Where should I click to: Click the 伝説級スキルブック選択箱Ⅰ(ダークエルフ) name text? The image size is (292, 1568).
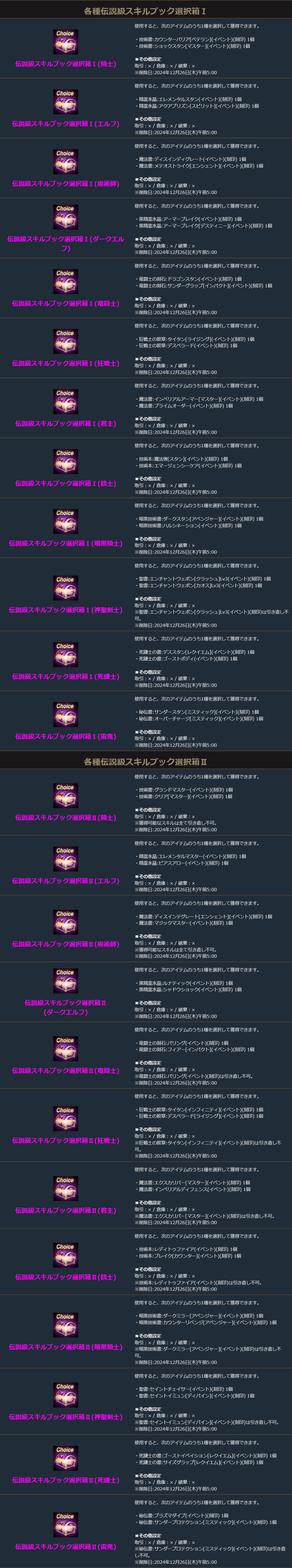(65, 244)
